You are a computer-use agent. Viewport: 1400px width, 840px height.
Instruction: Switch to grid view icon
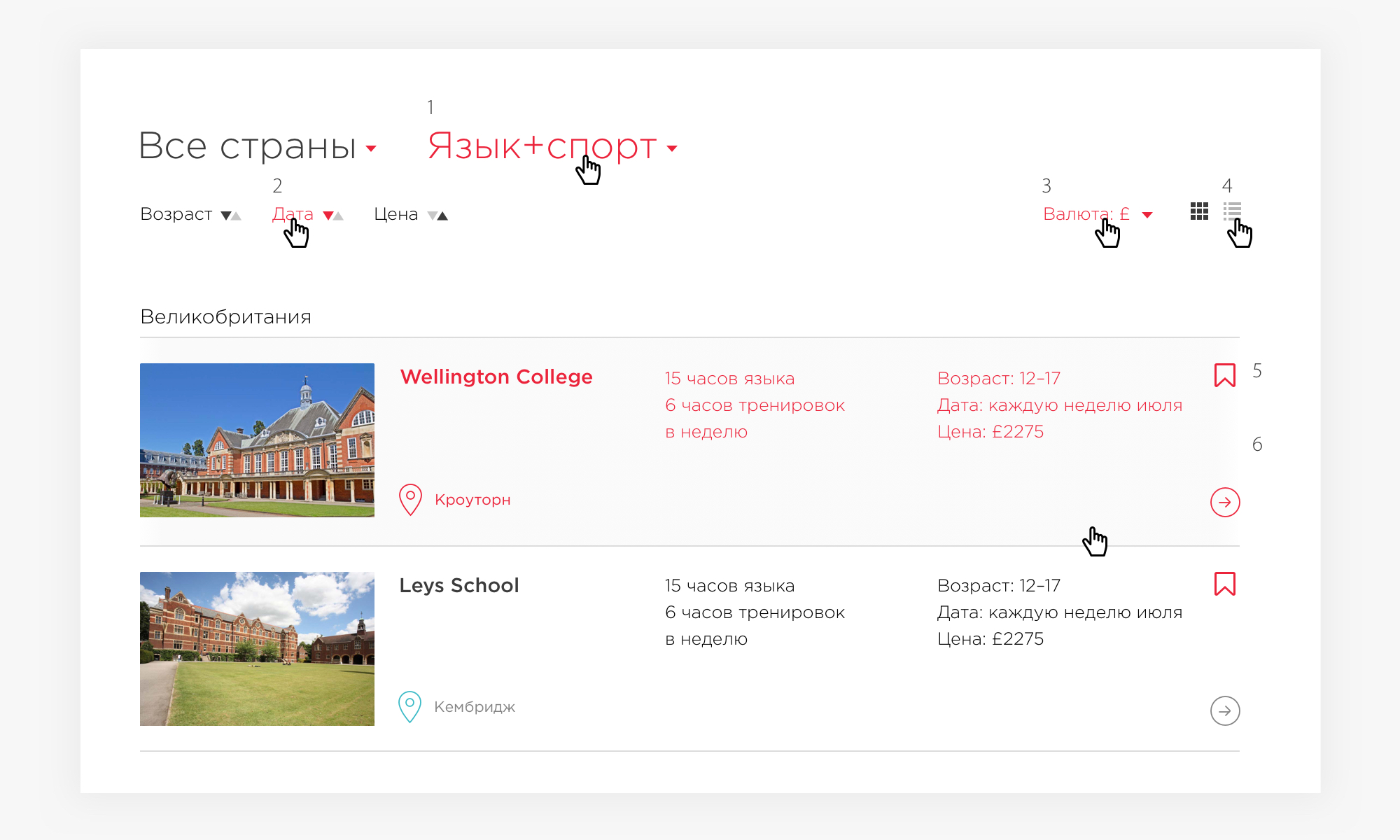[1199, 211]
